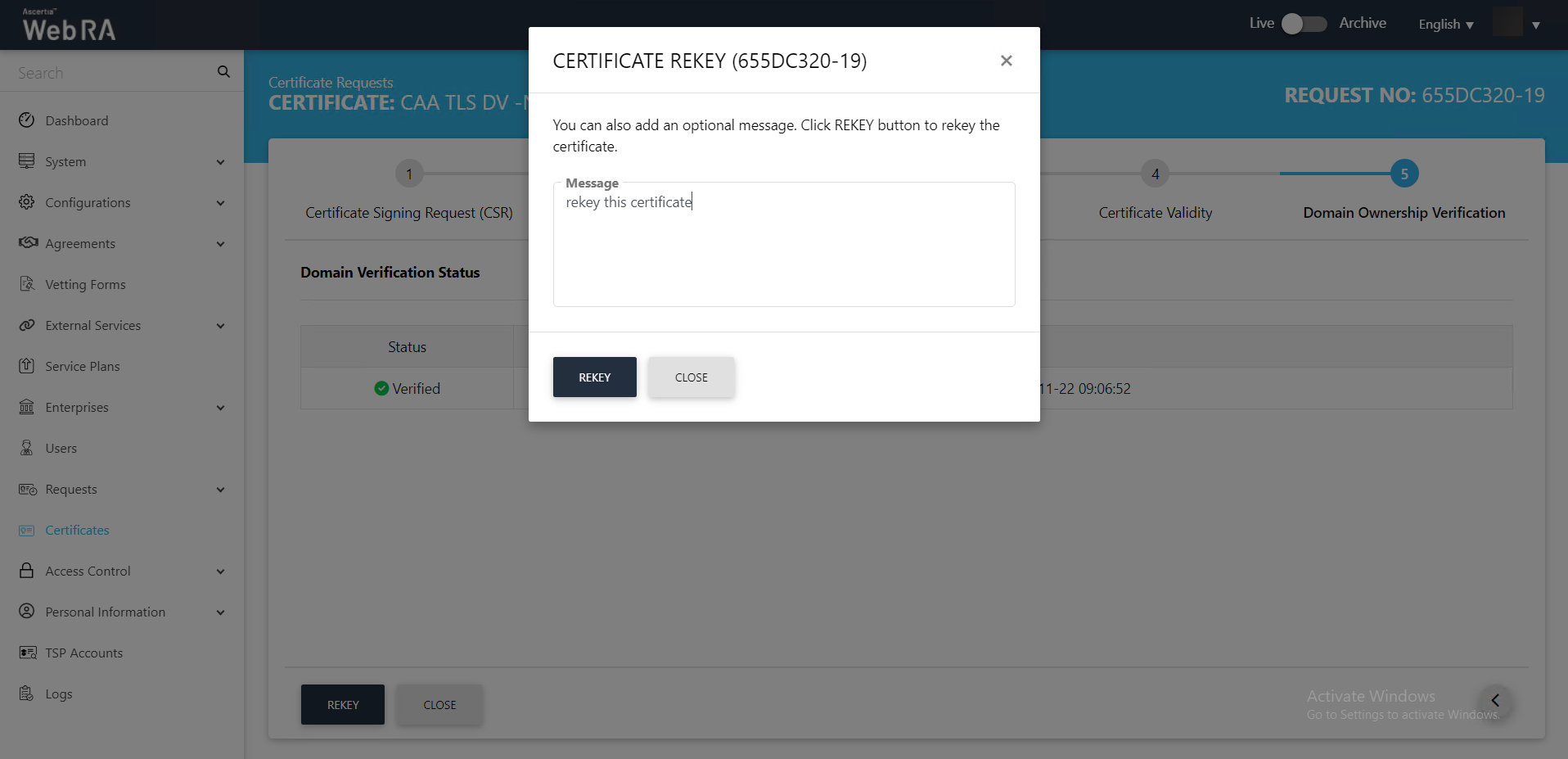The width and height of the screenshot is (1568, 759).
Task: Click the search magnifier icon
Action: pos(223,72)
